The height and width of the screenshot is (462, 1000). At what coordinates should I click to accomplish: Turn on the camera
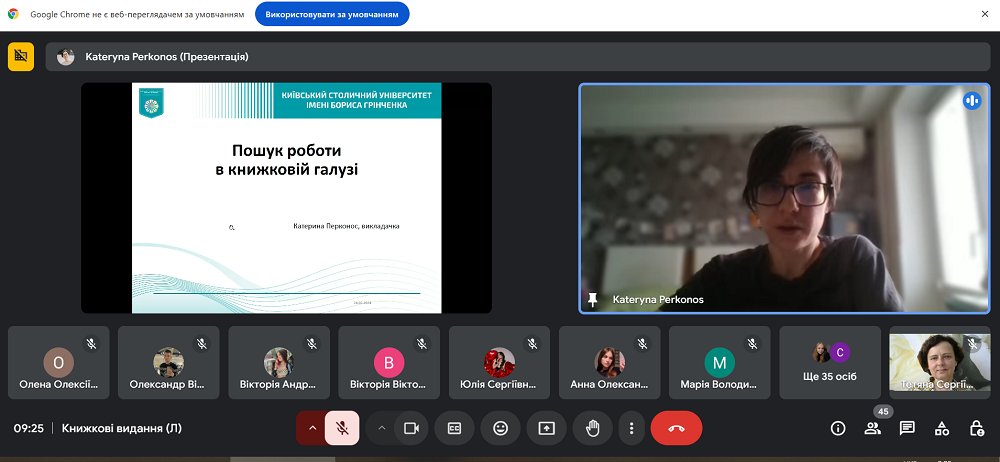(410, 428)
